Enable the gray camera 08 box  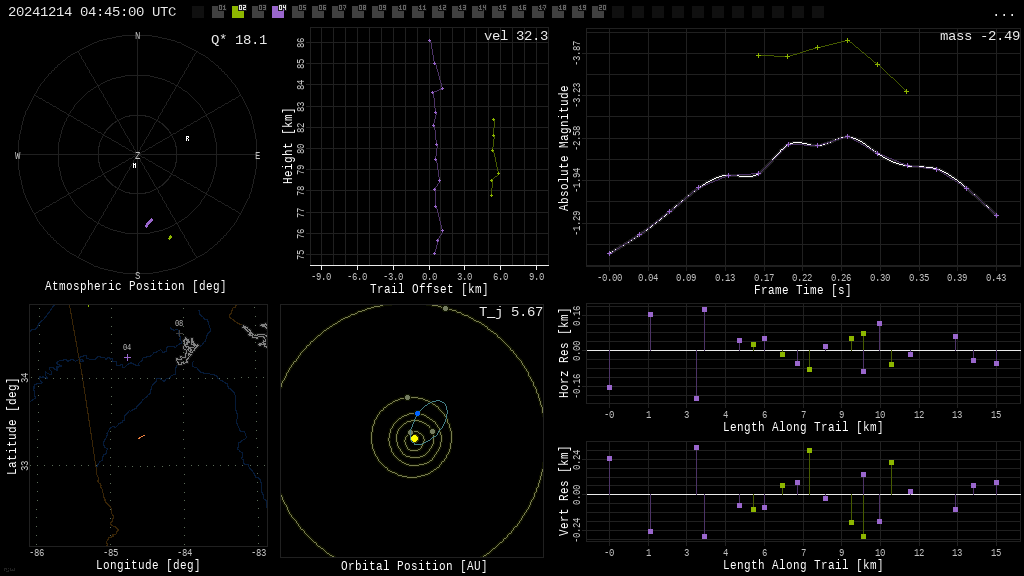point(358,12)
